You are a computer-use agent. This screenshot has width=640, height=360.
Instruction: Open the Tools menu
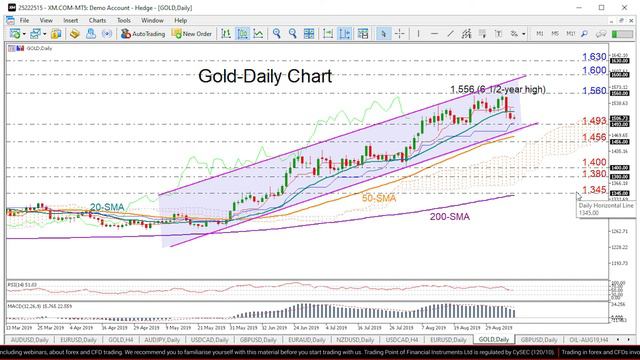click(x=124, y=20)
